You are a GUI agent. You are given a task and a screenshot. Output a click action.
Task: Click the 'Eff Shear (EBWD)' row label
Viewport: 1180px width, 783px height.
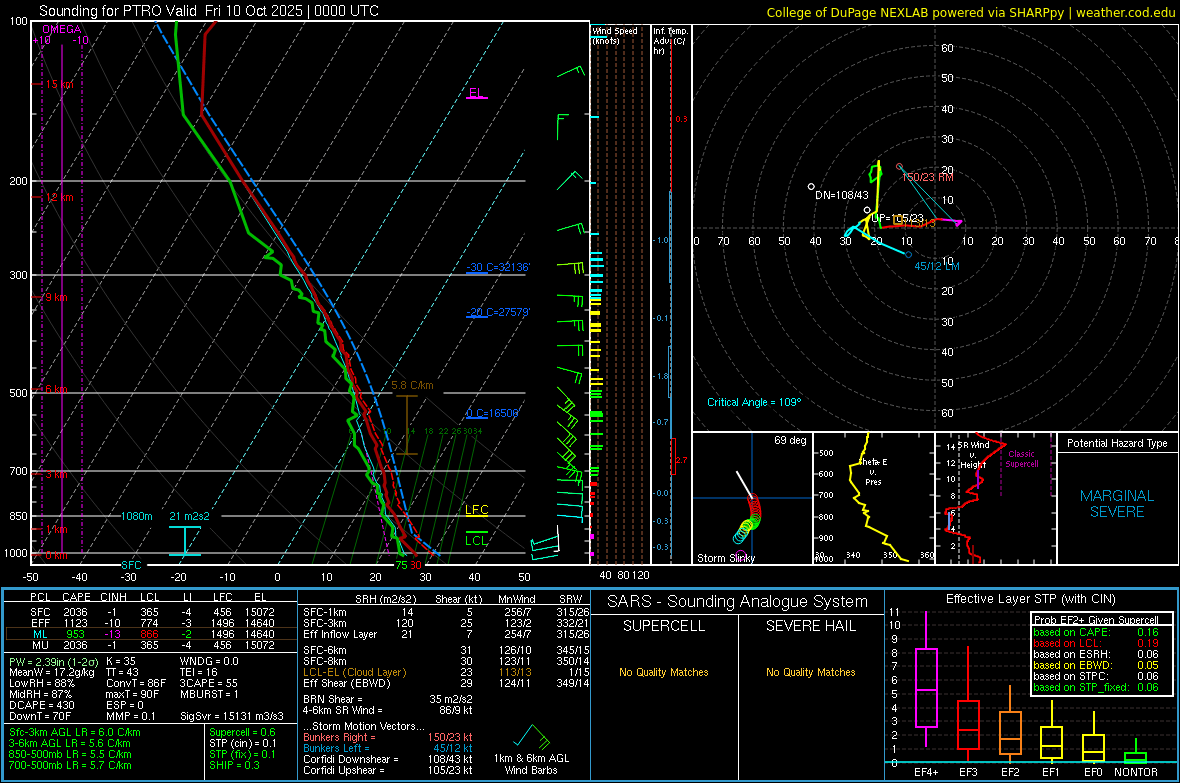tap(347, 684)
